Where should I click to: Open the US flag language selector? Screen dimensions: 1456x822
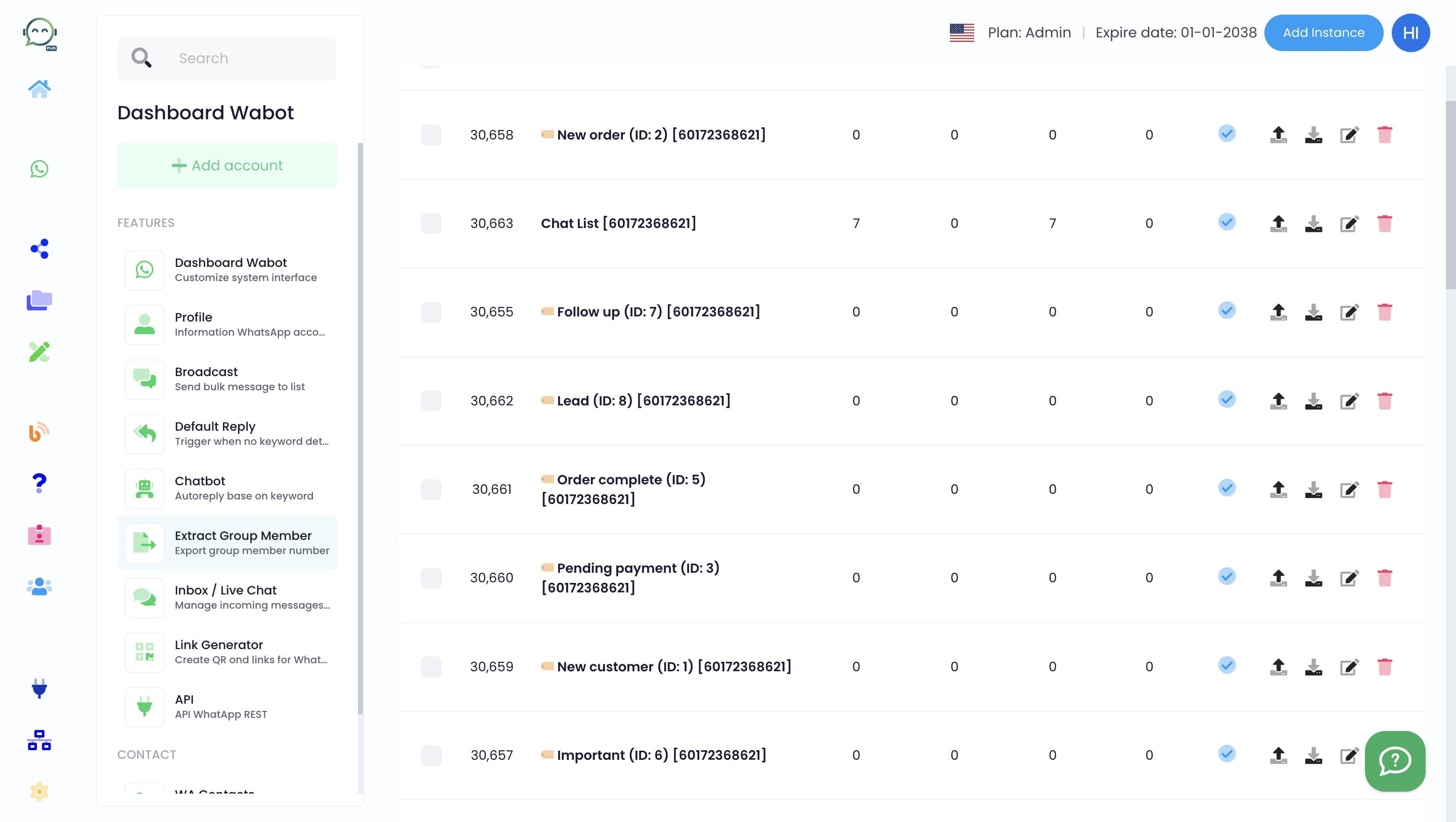coord(962,33)
